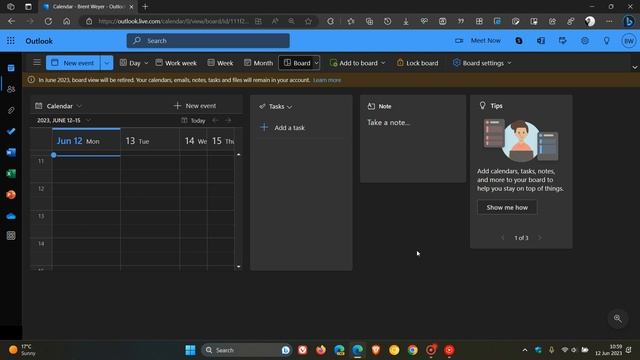Expand the Calendar card dropdown
640x360 pixels.
click(79, 106)
